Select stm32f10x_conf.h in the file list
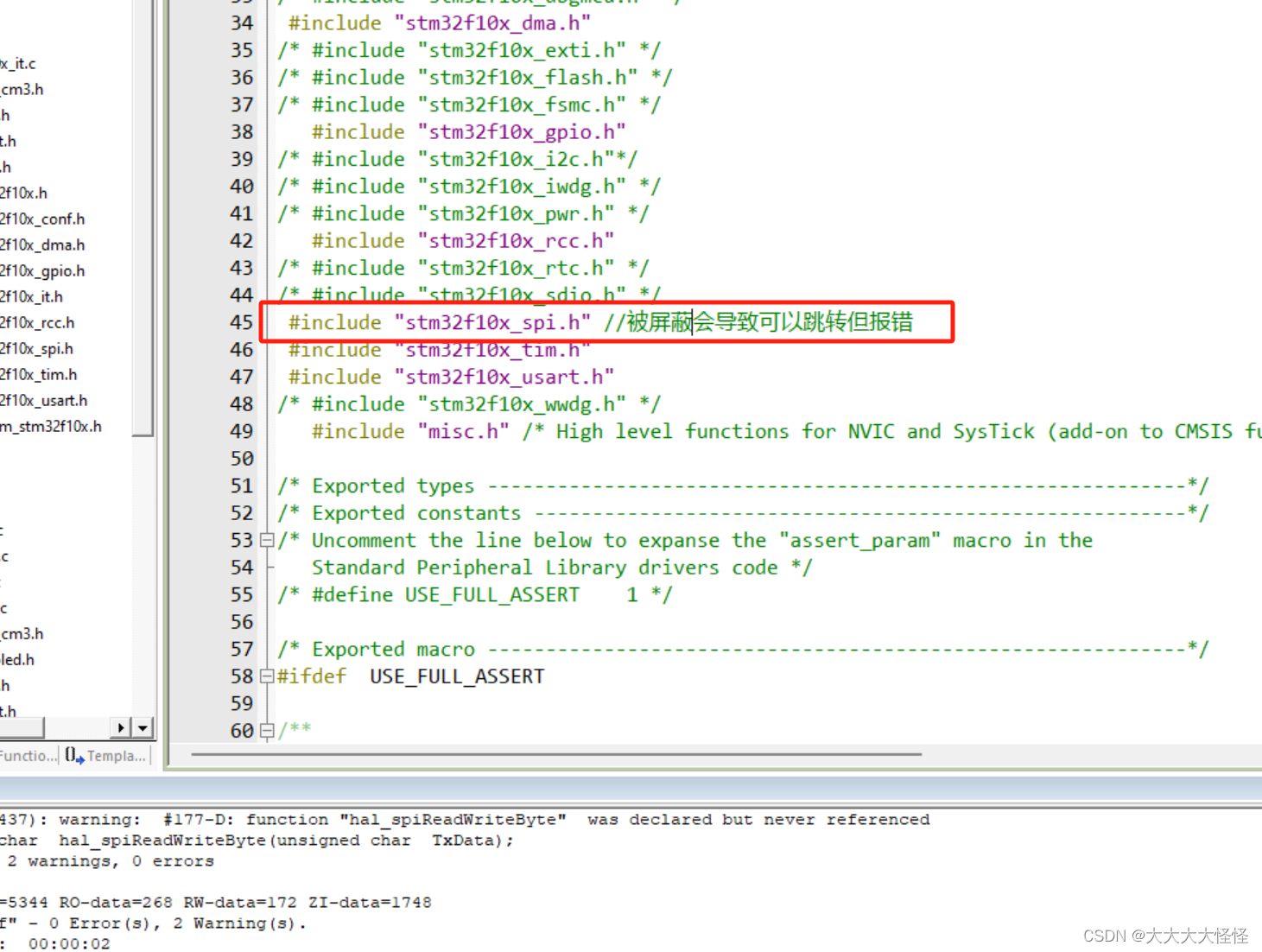Screen dimensions: 1262x952 pyautogui.click(x=43, y=219)
